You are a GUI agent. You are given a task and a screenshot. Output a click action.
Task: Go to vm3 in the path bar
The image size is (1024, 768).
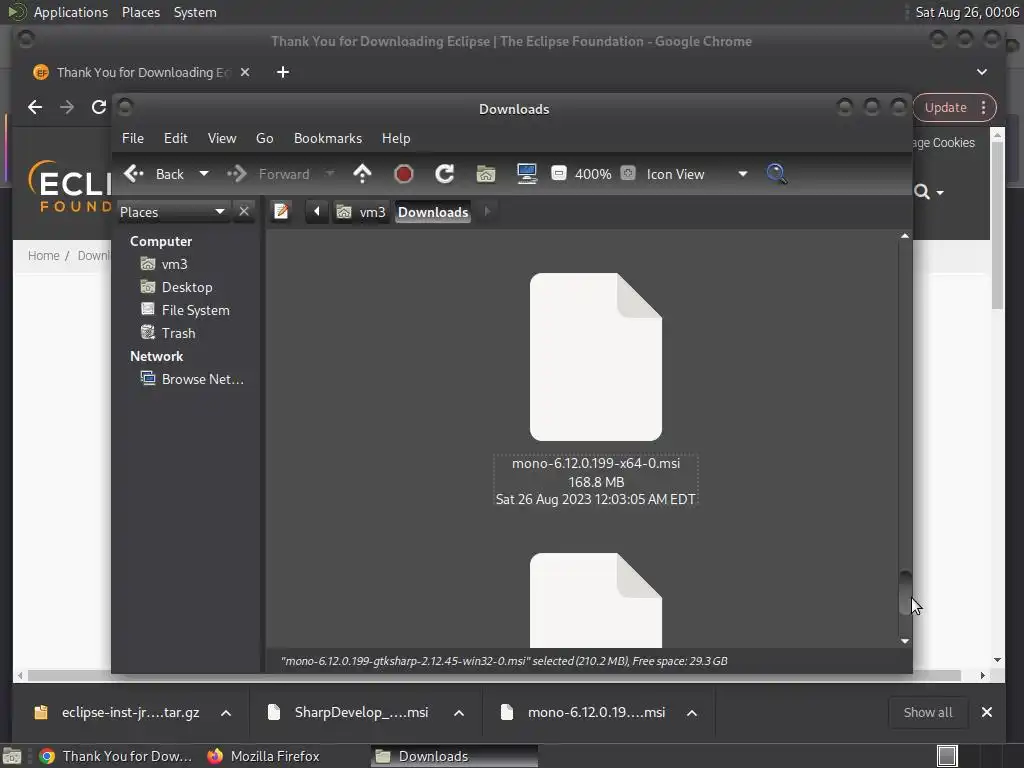coord(361,212)
